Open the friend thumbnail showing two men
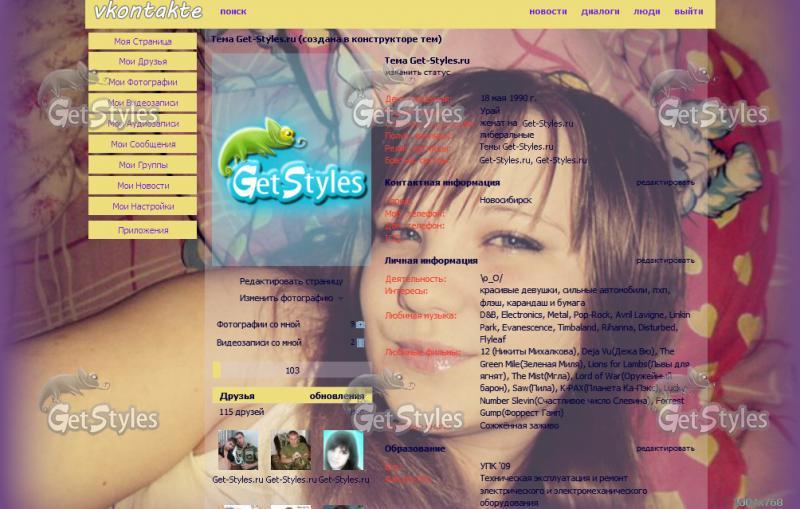This screenshot has width=800, height=509. 238,450
